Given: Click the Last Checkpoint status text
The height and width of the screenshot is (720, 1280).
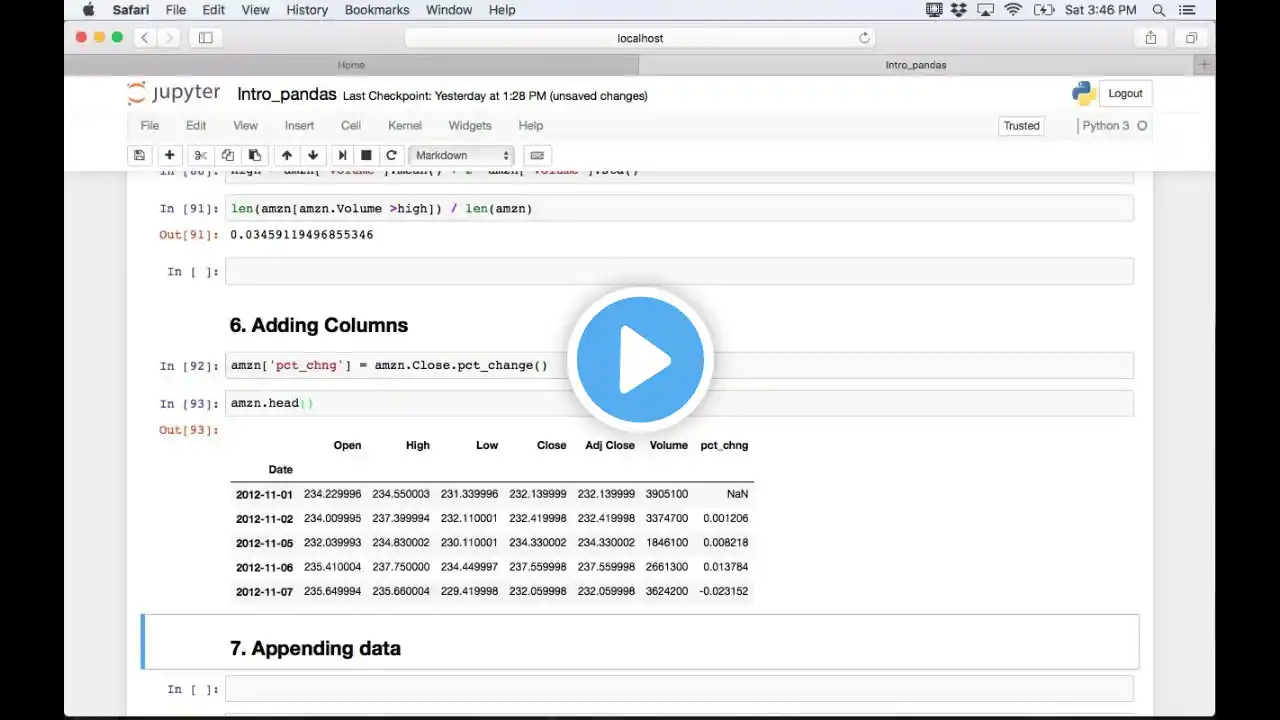Looking at the screenshot, I should pos(495,96).
